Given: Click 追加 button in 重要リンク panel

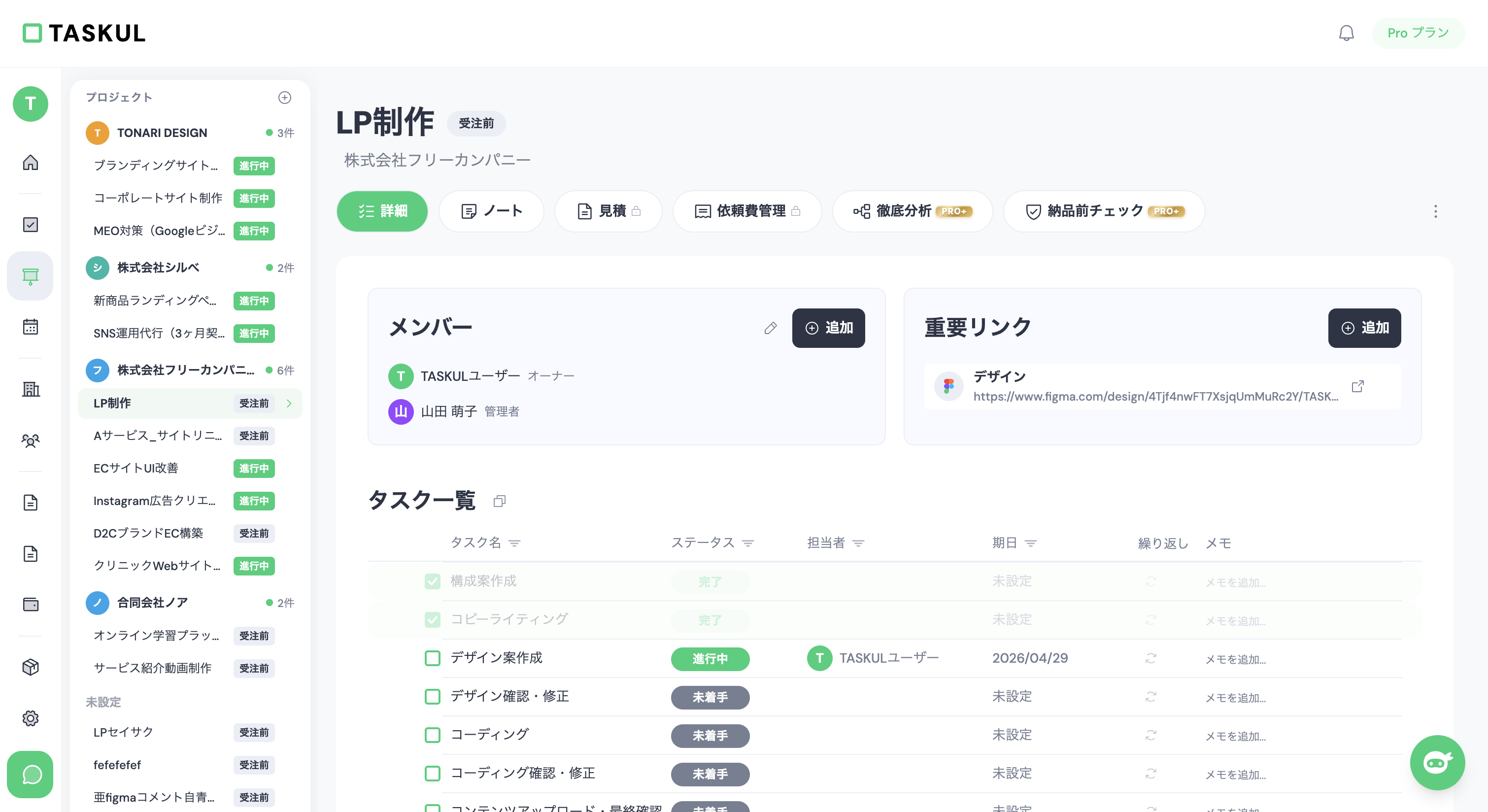Looking at the screenshot, I should [x=1364, y=328].
